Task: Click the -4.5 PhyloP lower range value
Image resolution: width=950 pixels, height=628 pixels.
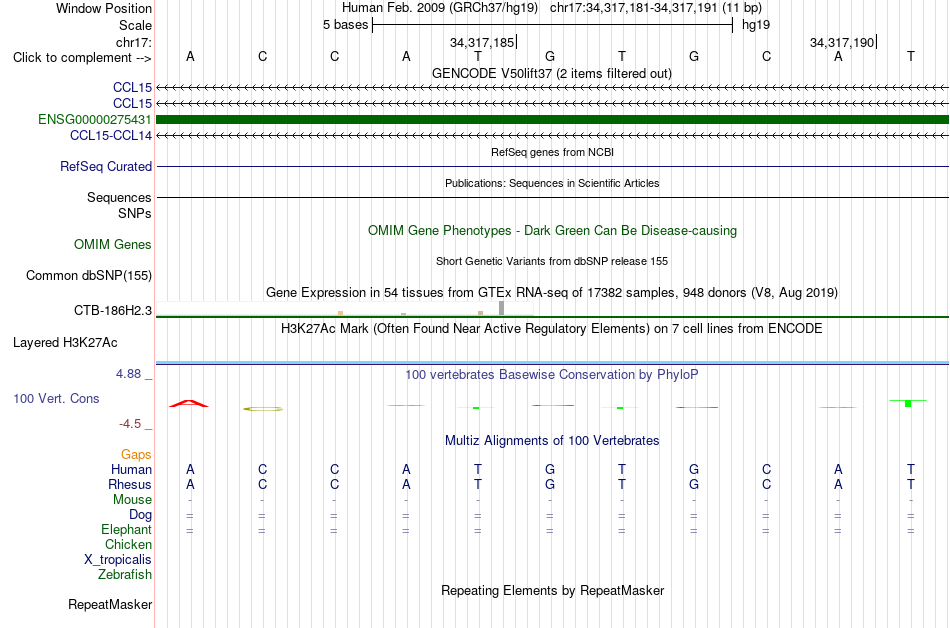Action: tap(130, 423)
